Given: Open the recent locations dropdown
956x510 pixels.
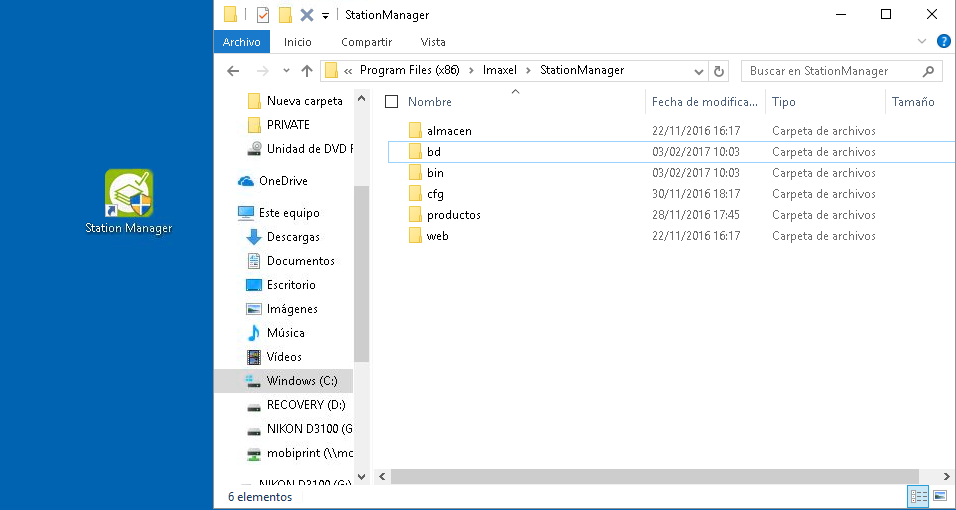Looking at the screenshot, I should tap(286, 71).
